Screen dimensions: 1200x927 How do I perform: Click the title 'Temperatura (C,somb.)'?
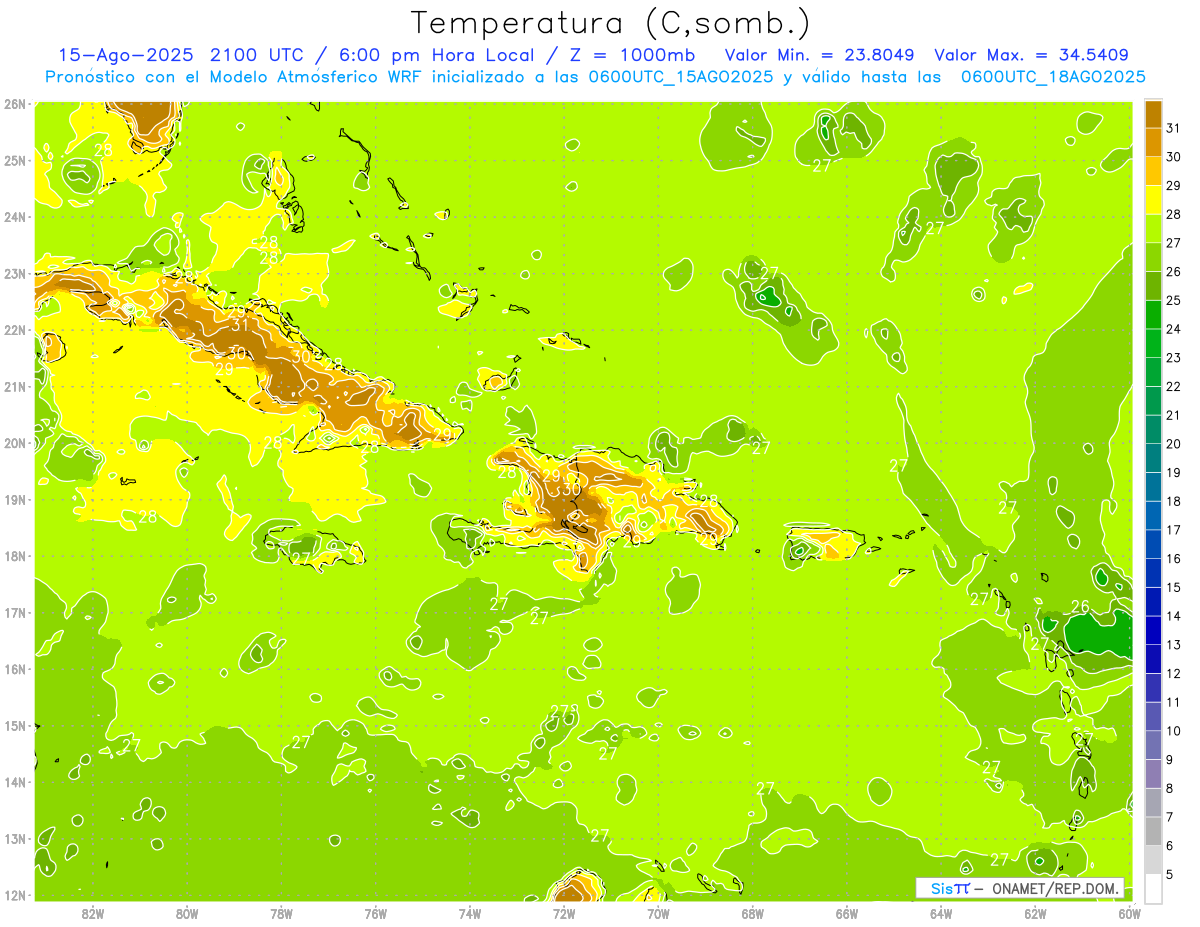point(611,23)
